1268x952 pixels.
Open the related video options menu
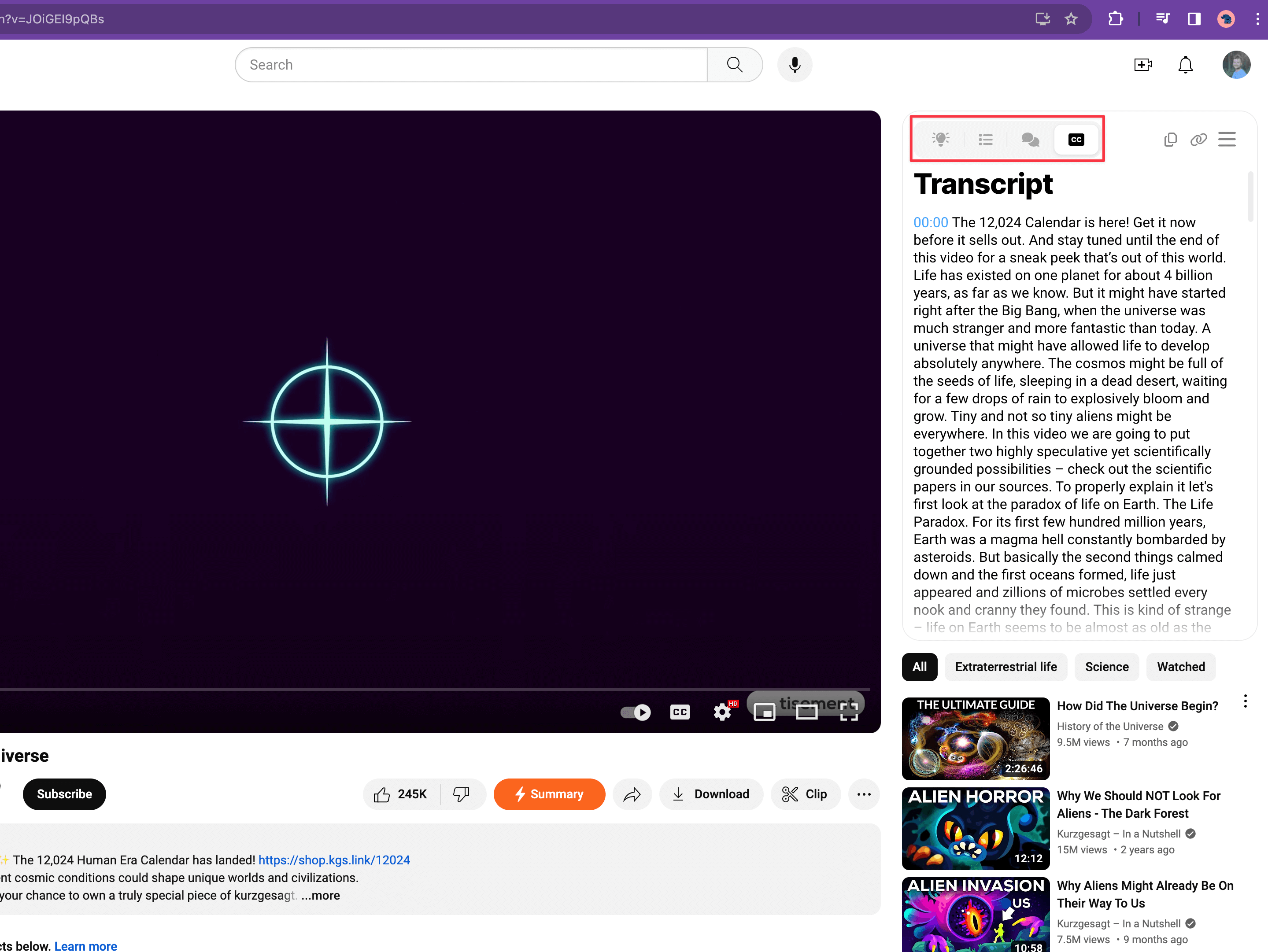point(1245,701)
